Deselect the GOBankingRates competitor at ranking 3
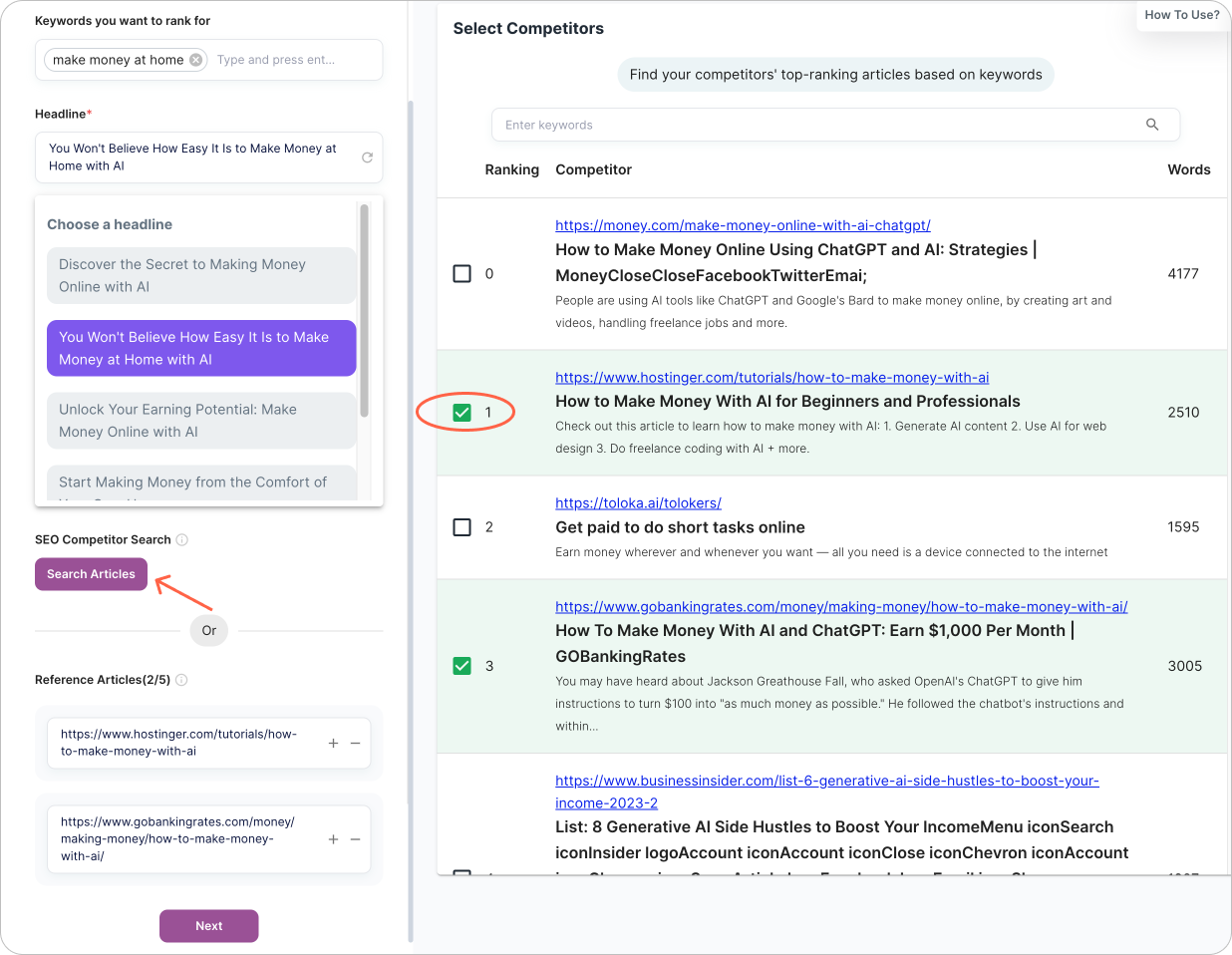The width and height of the screenshot is (1232, 955). click(x=462, y=665)
